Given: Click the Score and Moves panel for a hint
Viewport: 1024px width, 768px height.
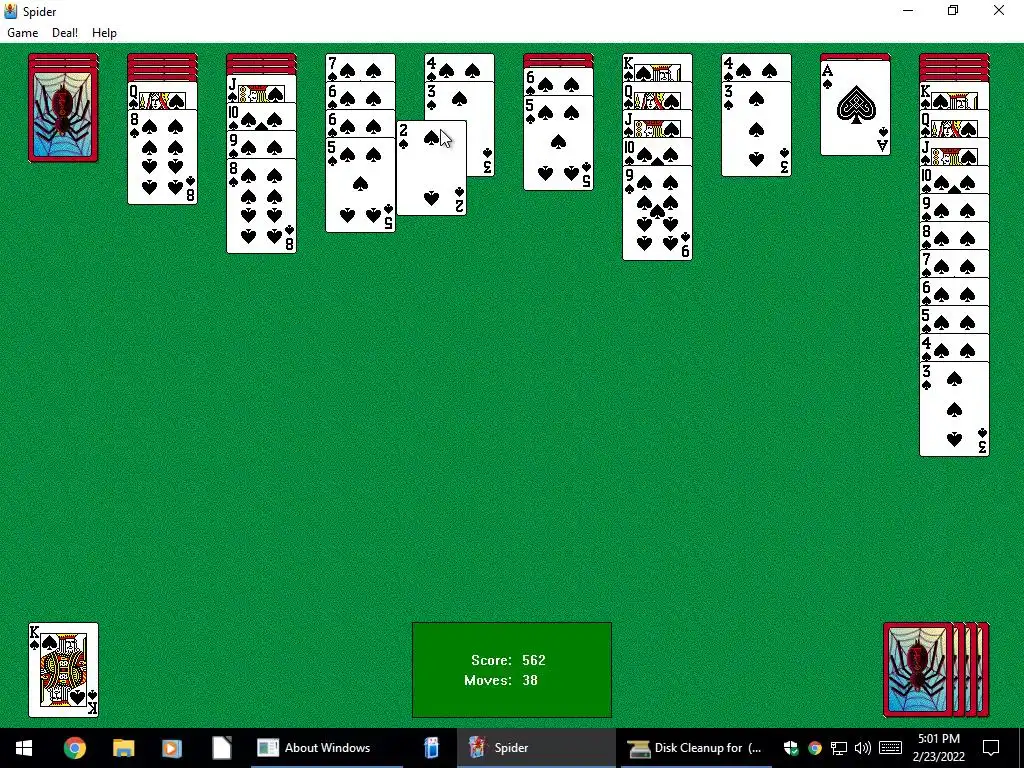Looking at the screenshot, I should pyautogui.click(x=512, y=670).
